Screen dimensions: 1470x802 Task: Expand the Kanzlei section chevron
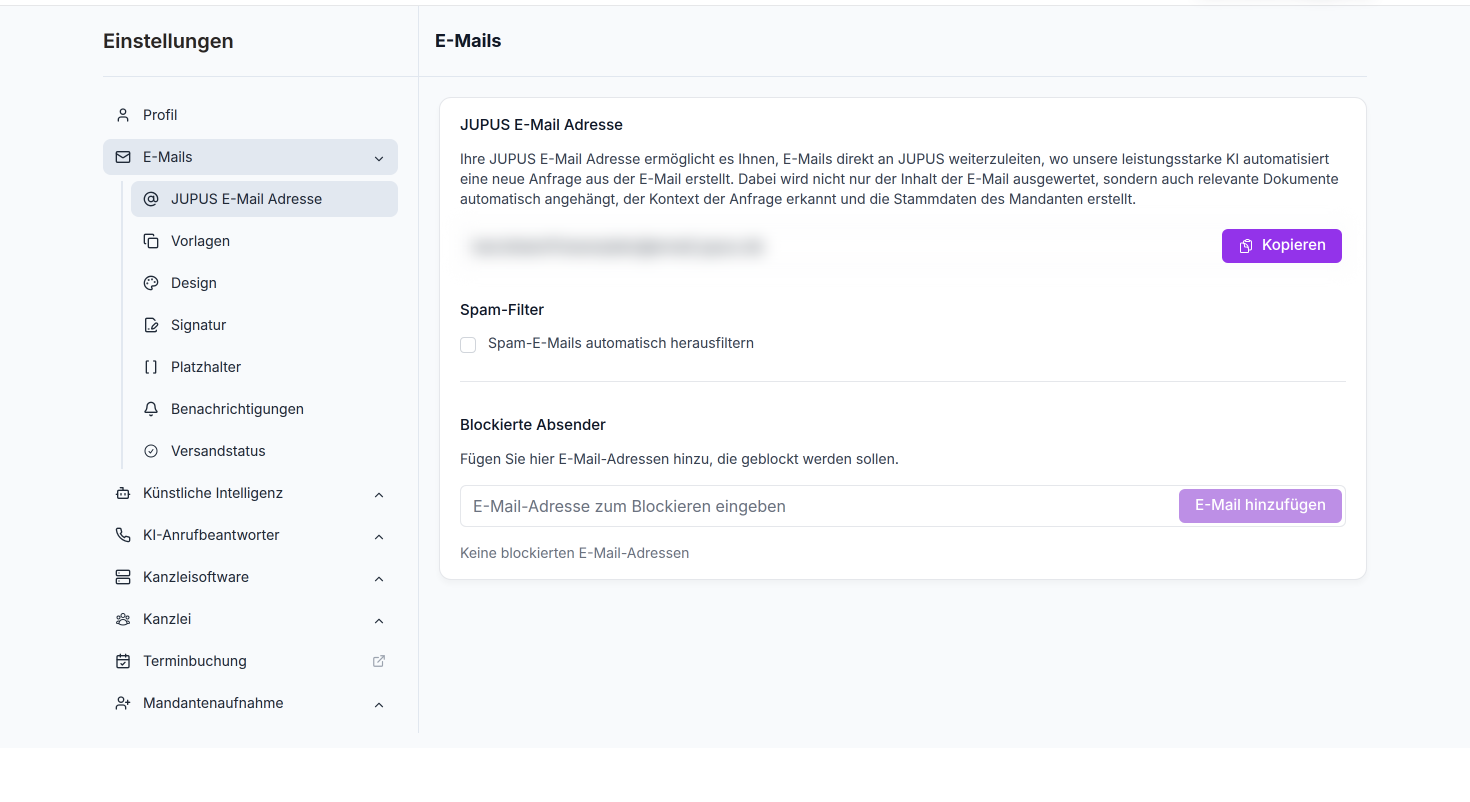(379, 620)
